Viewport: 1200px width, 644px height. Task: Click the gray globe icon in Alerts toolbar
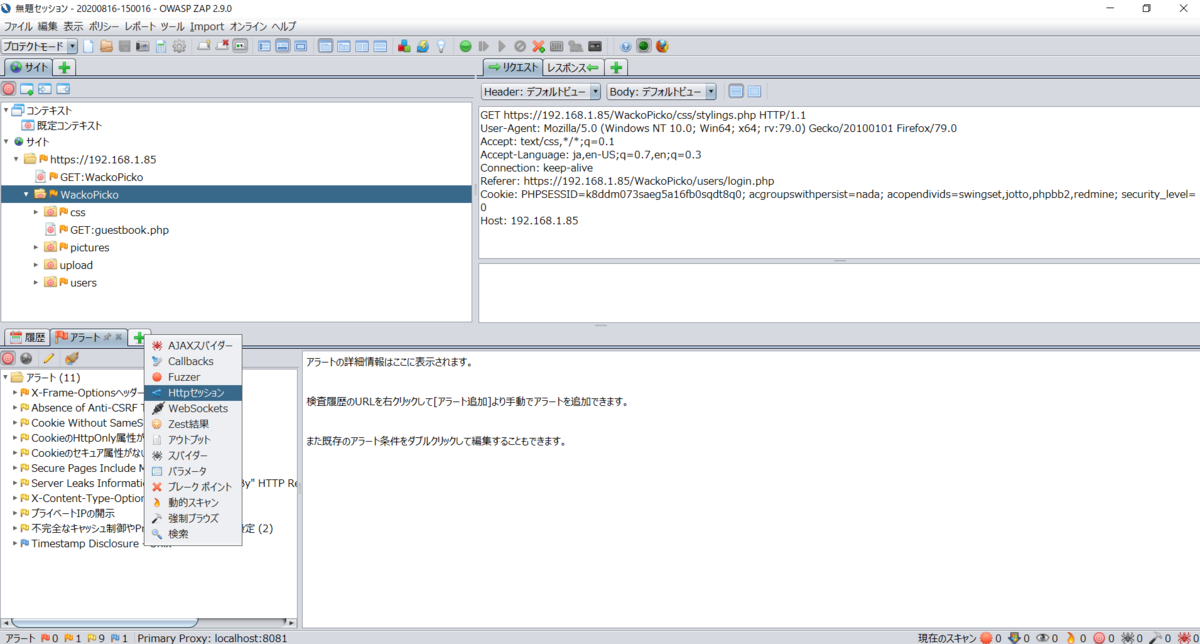click(26, 358)
